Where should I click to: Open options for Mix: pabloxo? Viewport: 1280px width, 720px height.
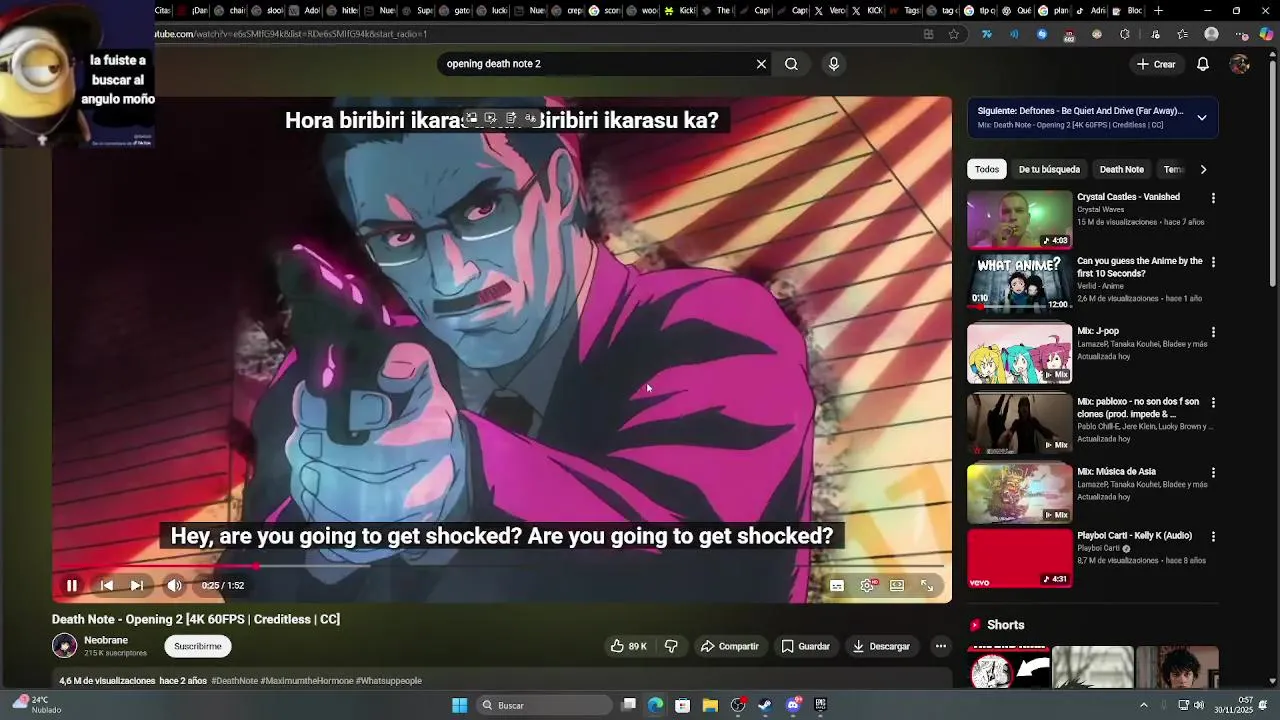point(1213,402)
